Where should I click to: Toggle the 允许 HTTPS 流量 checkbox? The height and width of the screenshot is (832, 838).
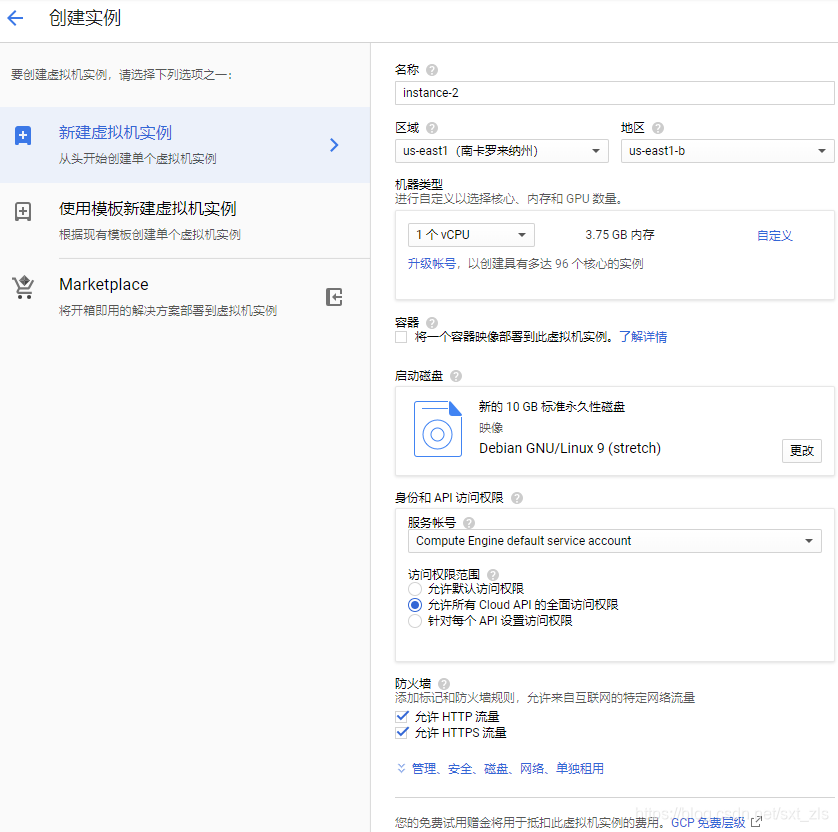[402, 733]
